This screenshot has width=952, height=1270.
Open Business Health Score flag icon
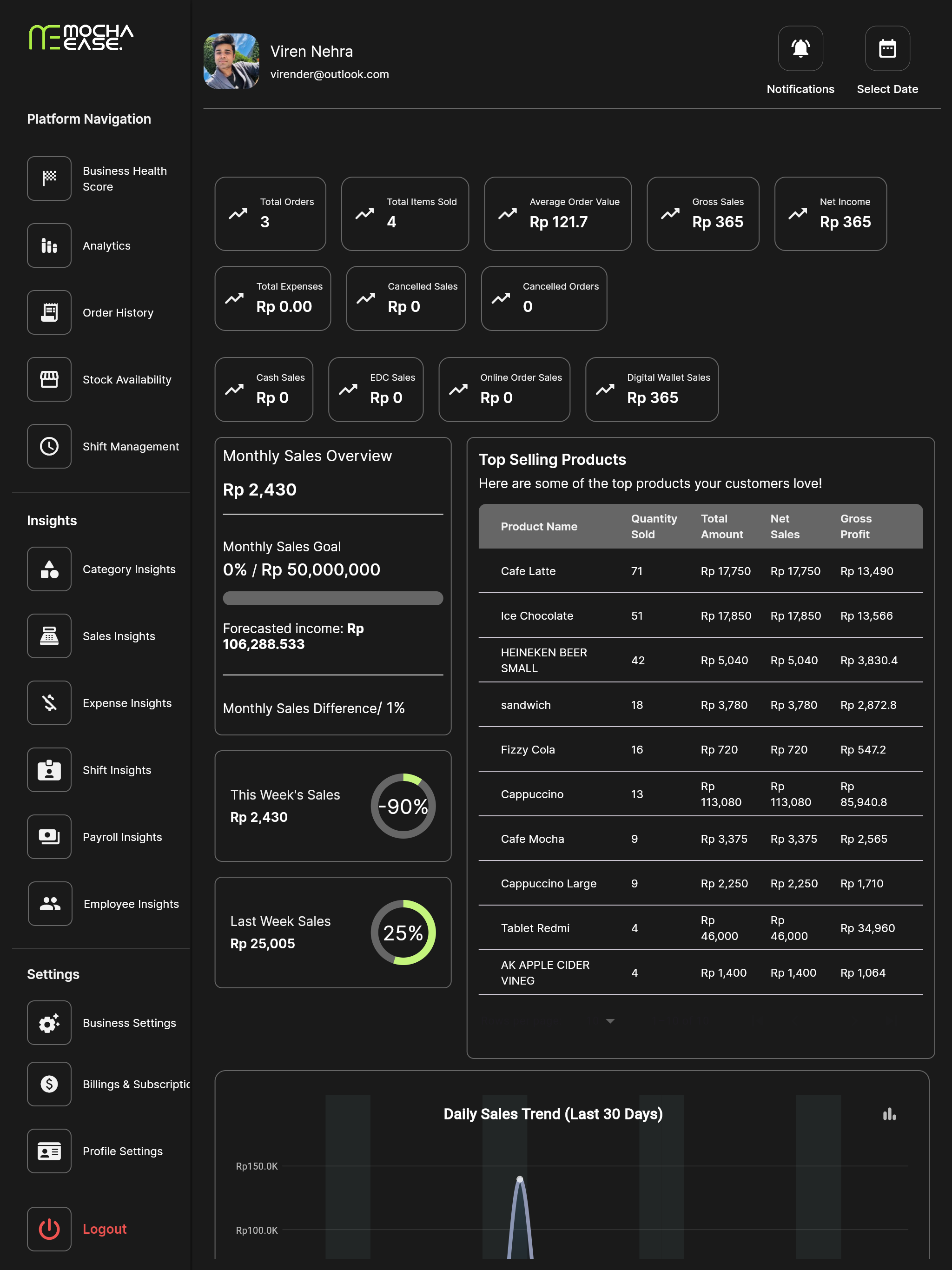click(x=49, y=179)
